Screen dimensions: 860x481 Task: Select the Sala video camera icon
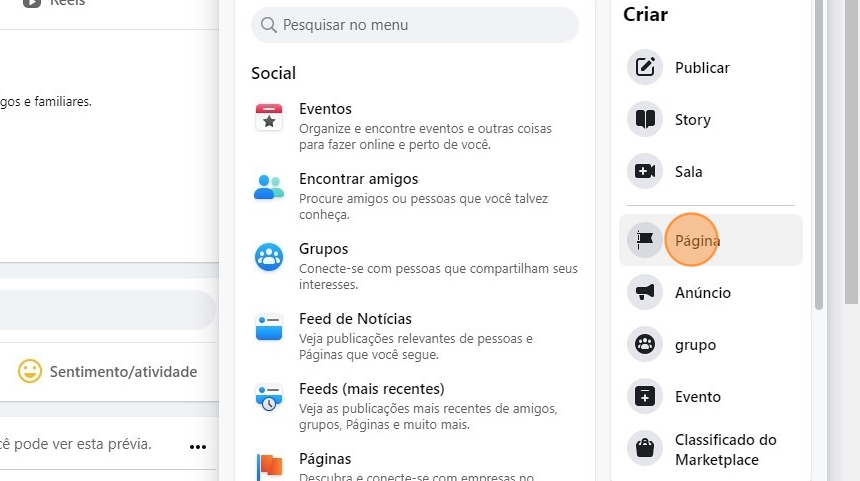pos(645,172)
